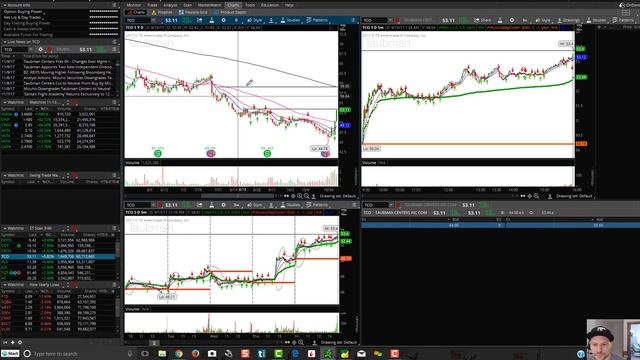This screenshot has height=360, width=640.
Task: Open the Education tab
Action: 270,5
